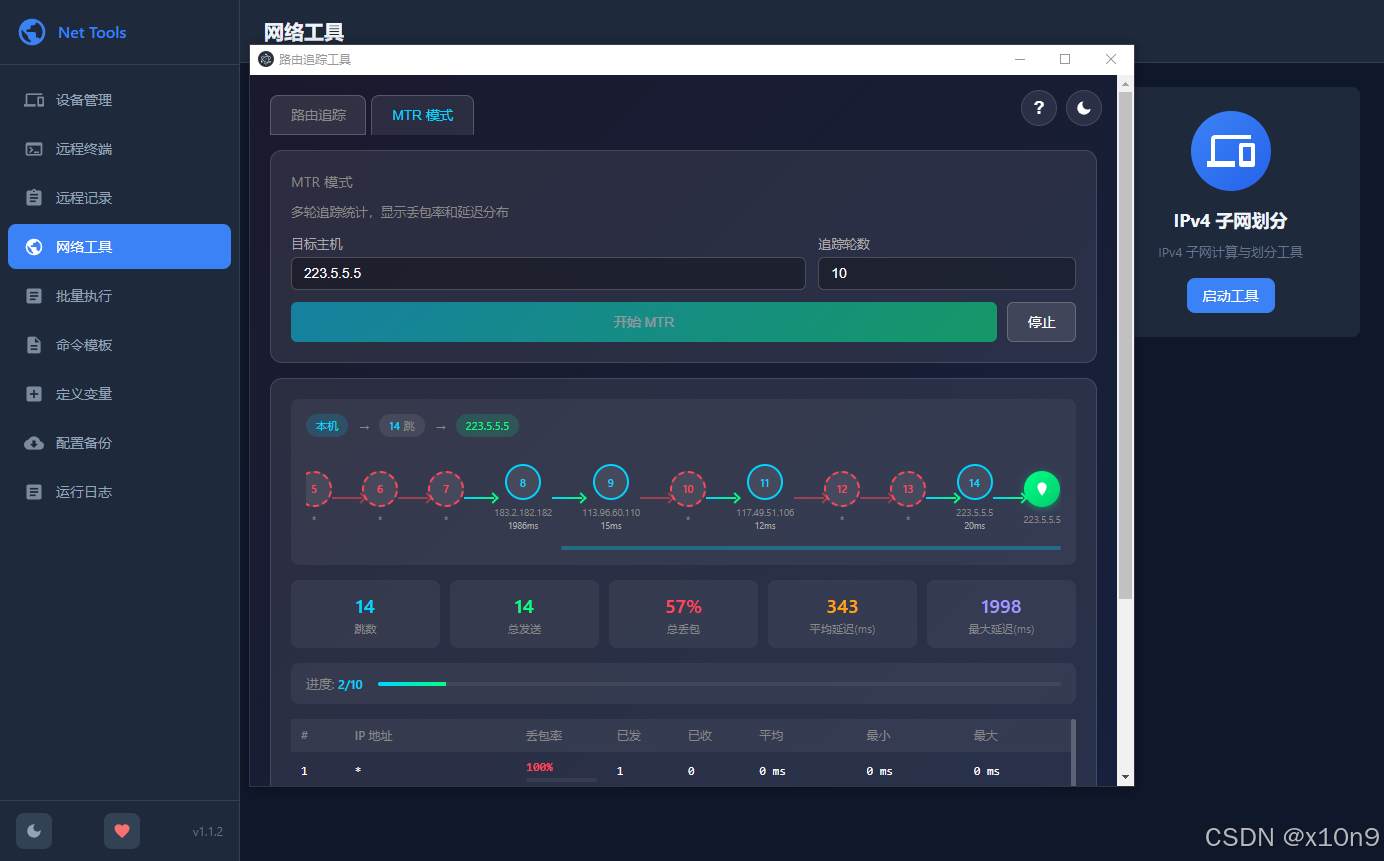Minimize the 路由追踪工具 window
The width and height of the screenshot is (1384, 861).
[1020, 59]
